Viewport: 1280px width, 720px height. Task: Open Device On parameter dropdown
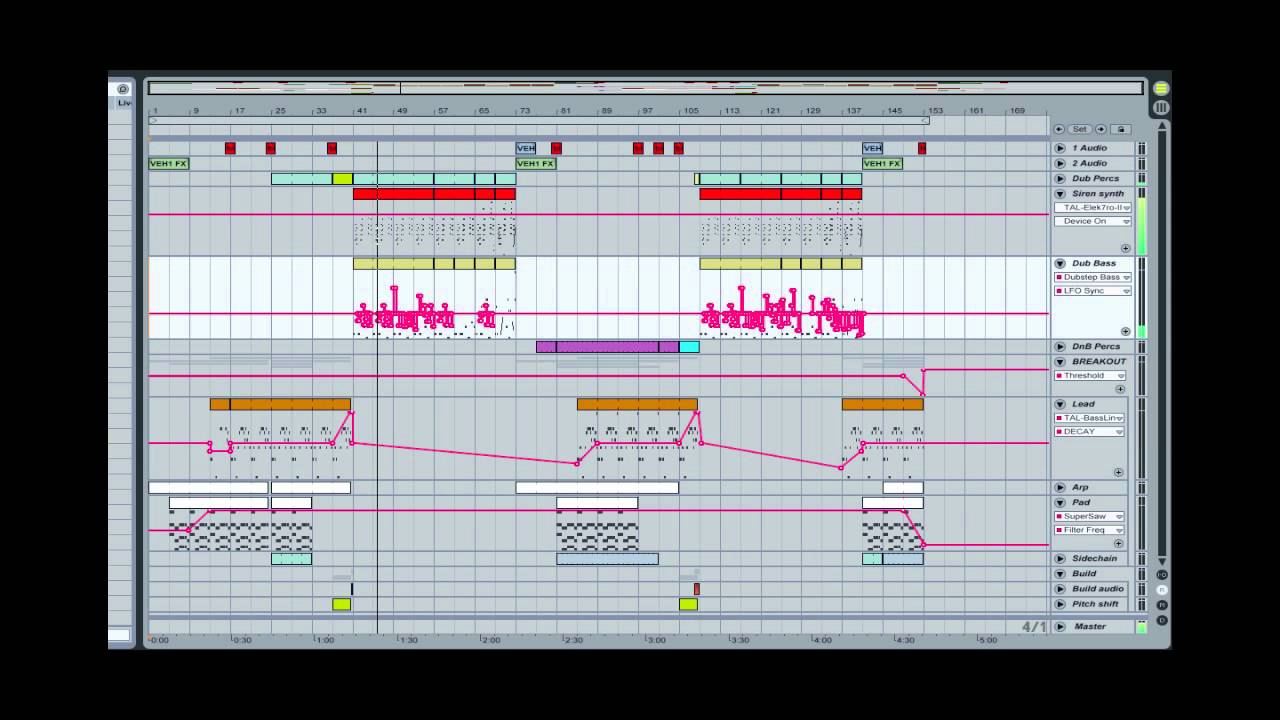click(1093, 221)
